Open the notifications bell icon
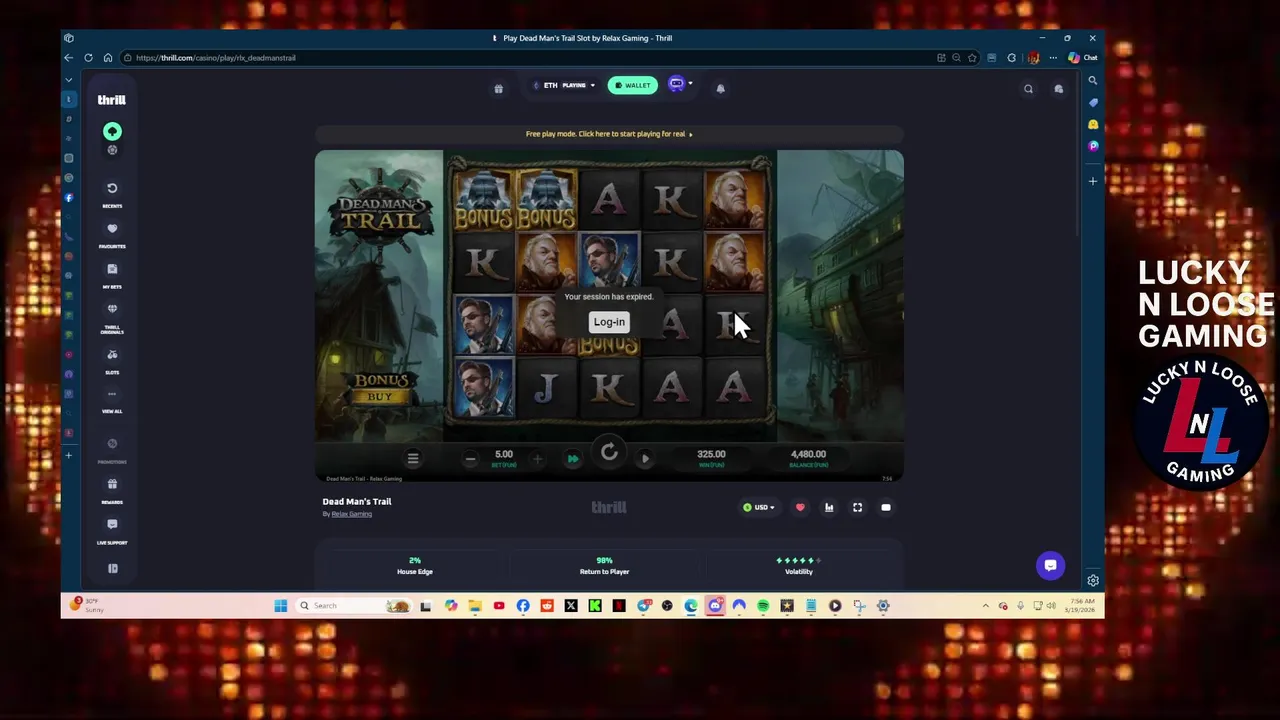 720,88
